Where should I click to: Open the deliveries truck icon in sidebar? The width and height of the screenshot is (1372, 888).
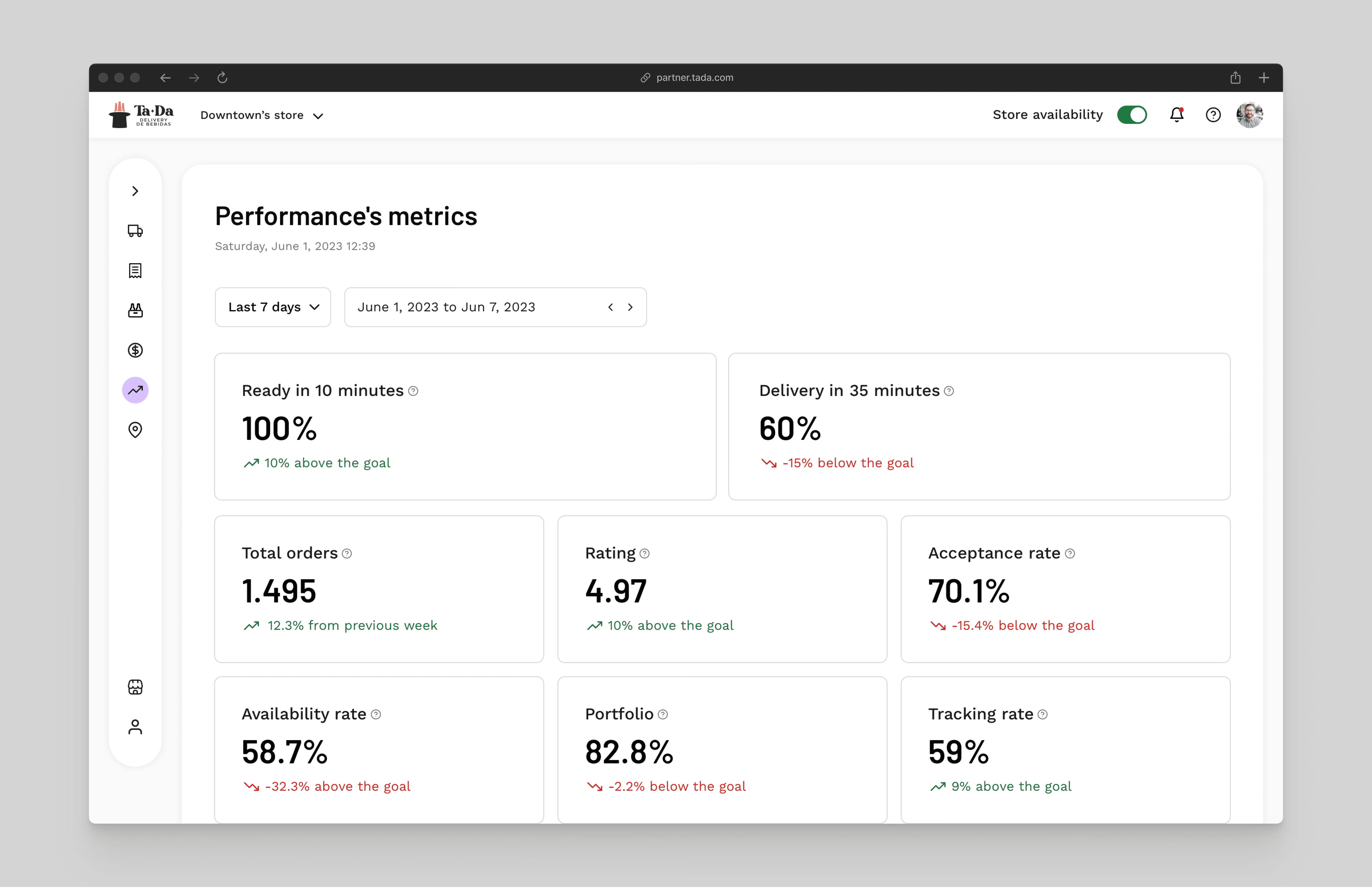135,231
